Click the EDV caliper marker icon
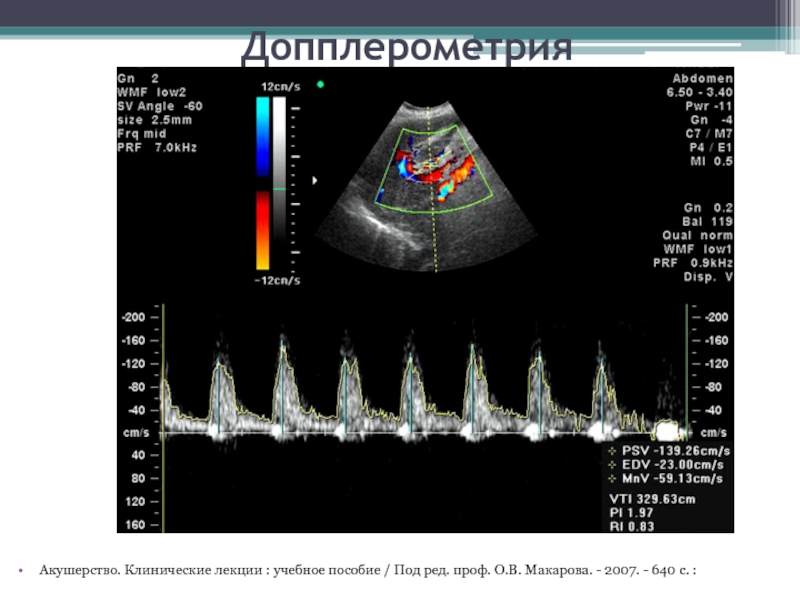This screenshot has height=600, width=800. (x=612, y=465)
